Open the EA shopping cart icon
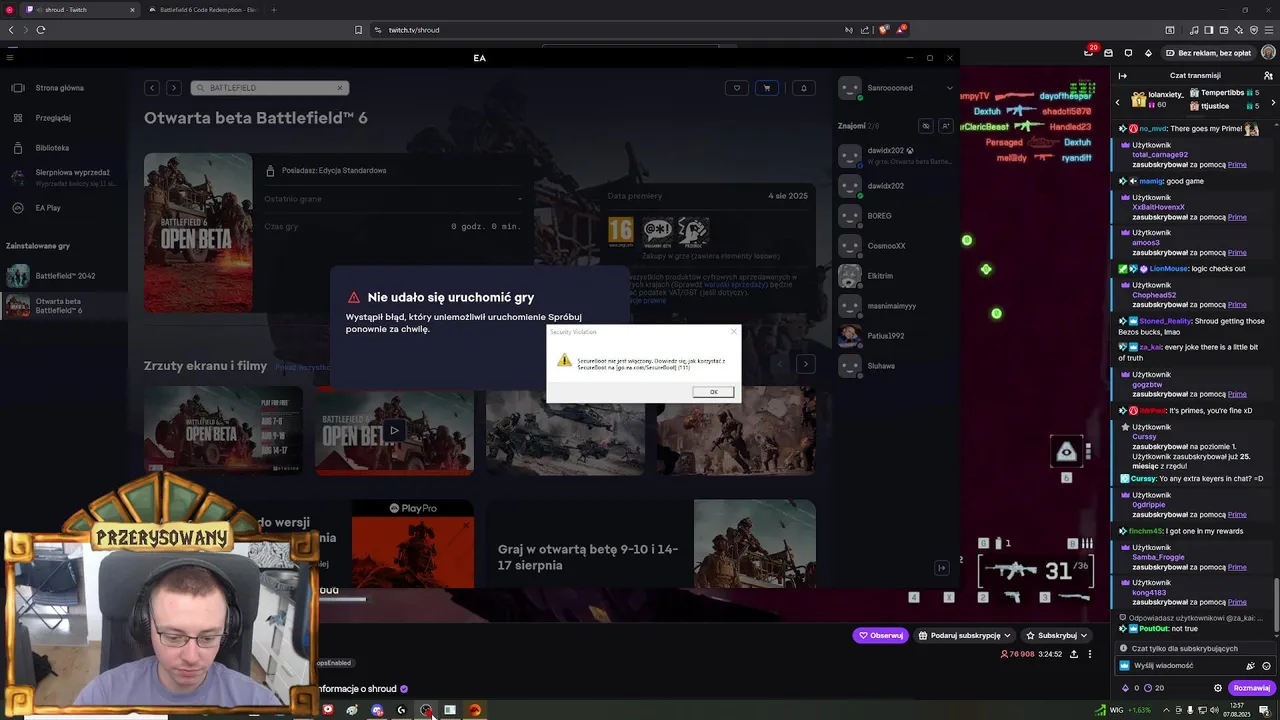This screenshot has width=1280, height=720. click(767, 88)
